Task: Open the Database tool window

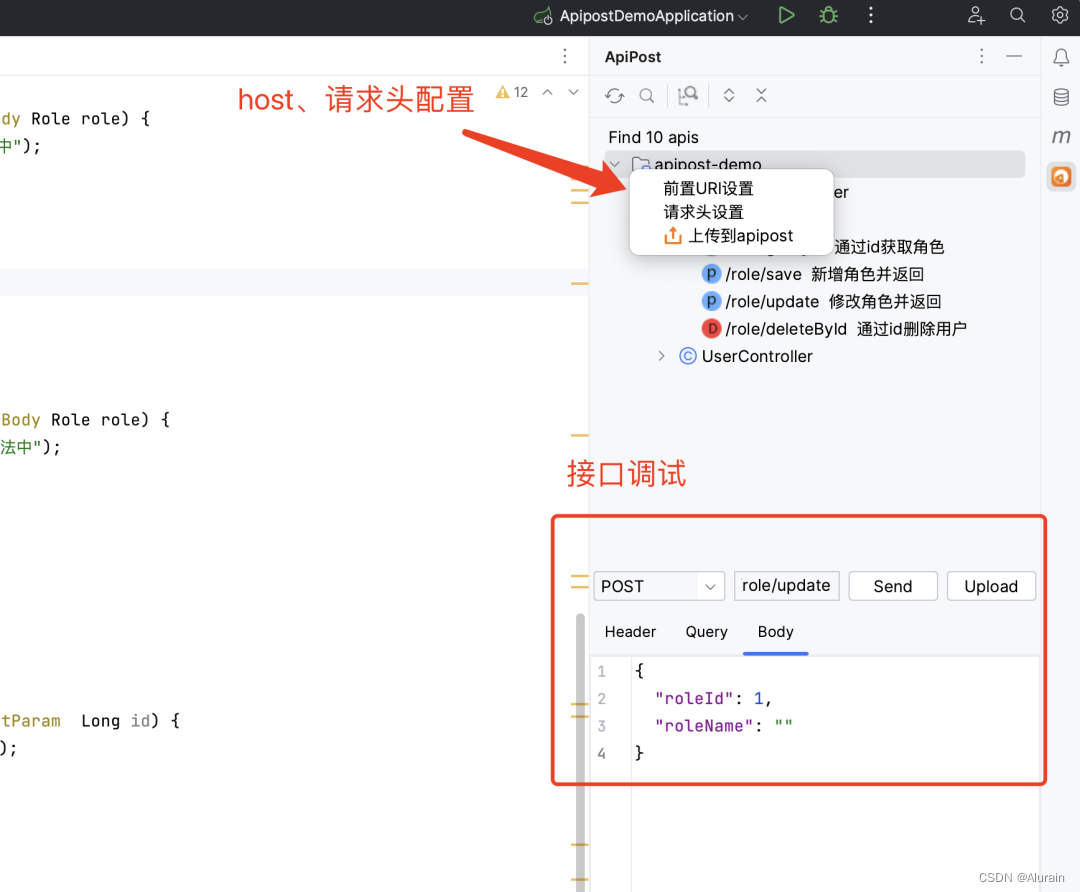Action: (x=1060, y=97)
